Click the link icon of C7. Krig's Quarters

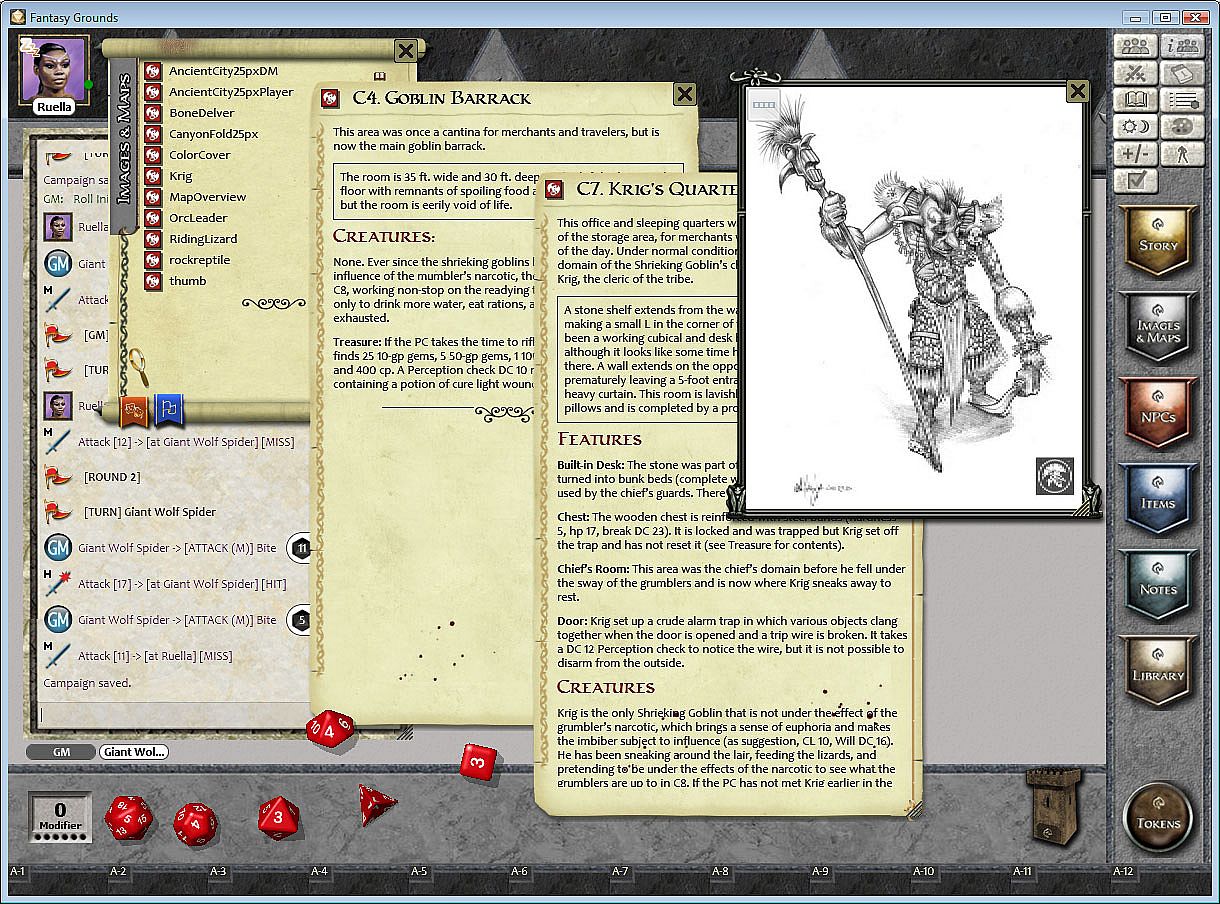click(553, 189)
